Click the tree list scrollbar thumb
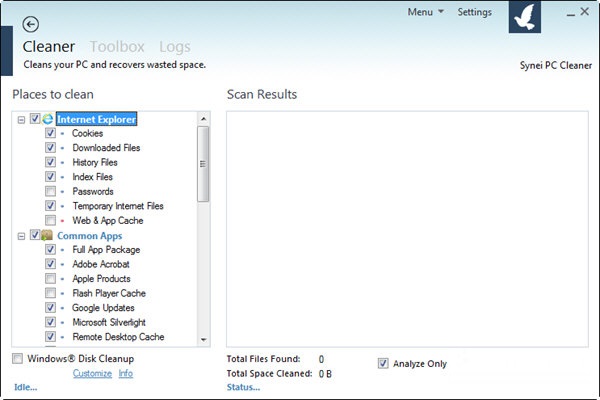 point(203,164)
